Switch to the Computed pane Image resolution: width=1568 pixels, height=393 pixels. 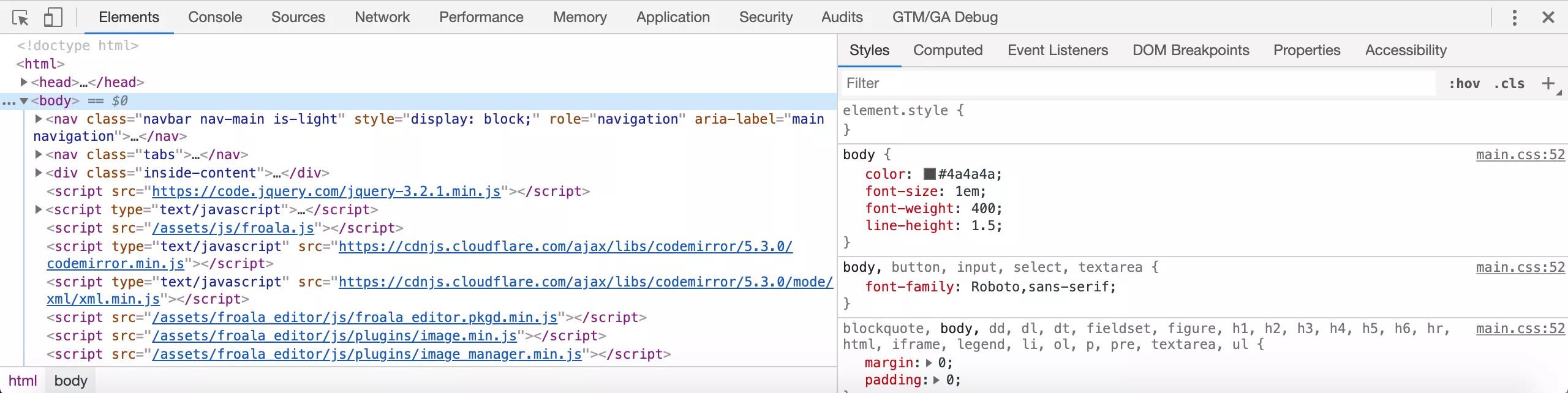[948, 50]
